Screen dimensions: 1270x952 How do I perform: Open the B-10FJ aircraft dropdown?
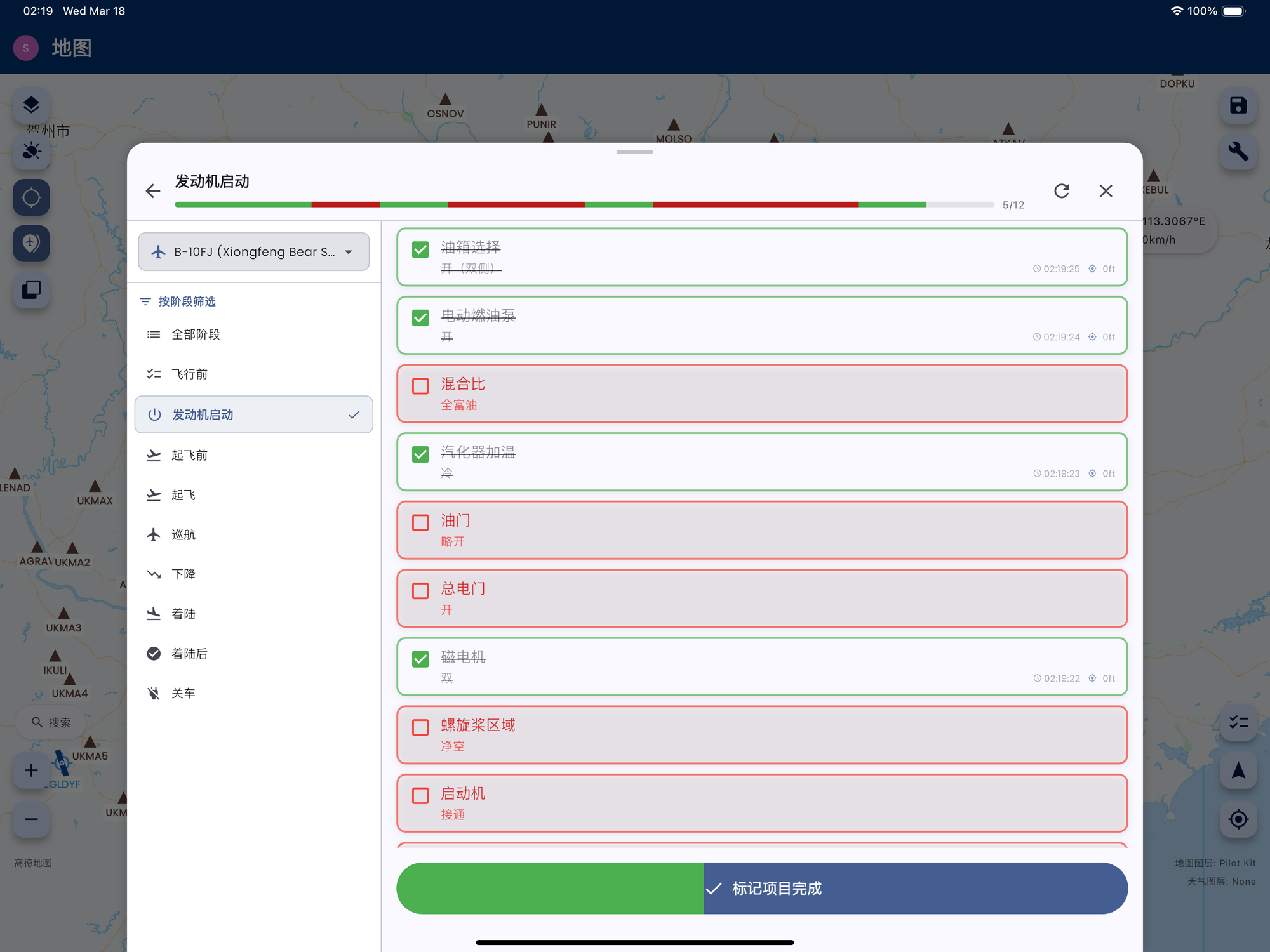253,252
